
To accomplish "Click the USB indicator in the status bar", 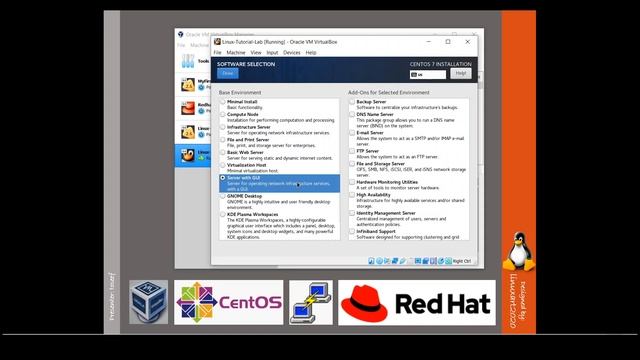I will pyautogui.click(x=402, y=261).
